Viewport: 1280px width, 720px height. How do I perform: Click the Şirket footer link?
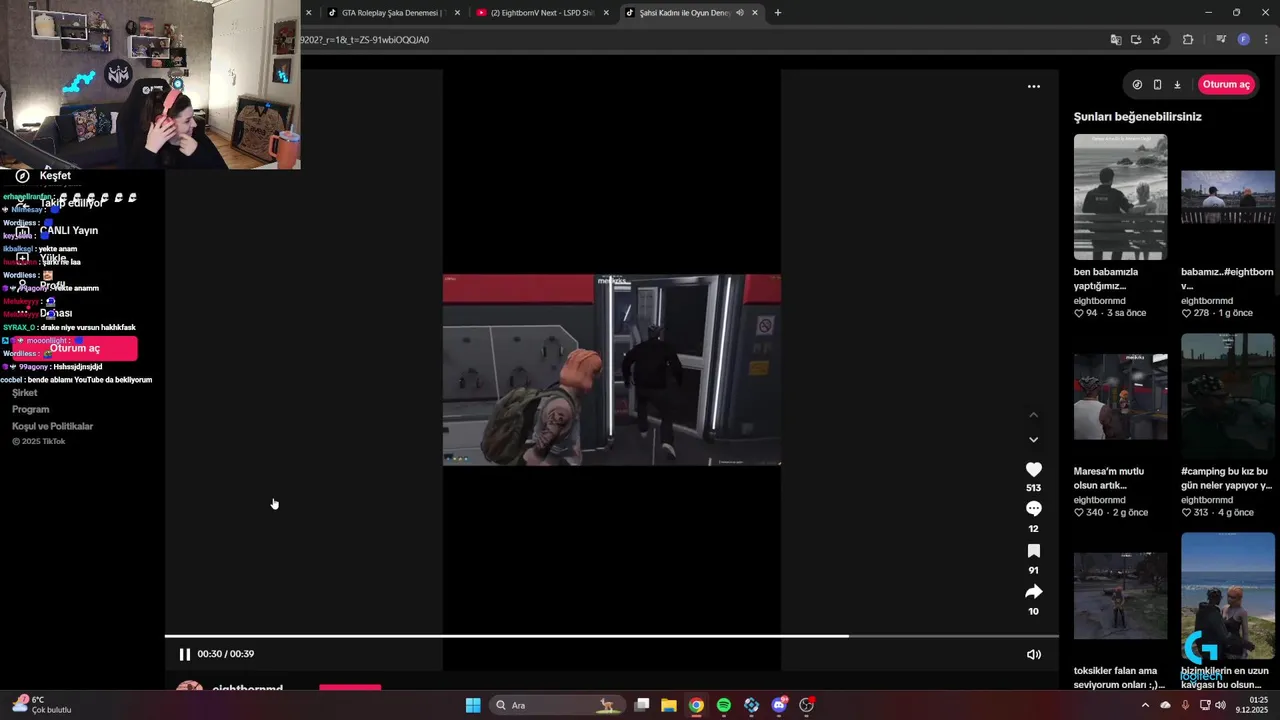coord(25,393)
